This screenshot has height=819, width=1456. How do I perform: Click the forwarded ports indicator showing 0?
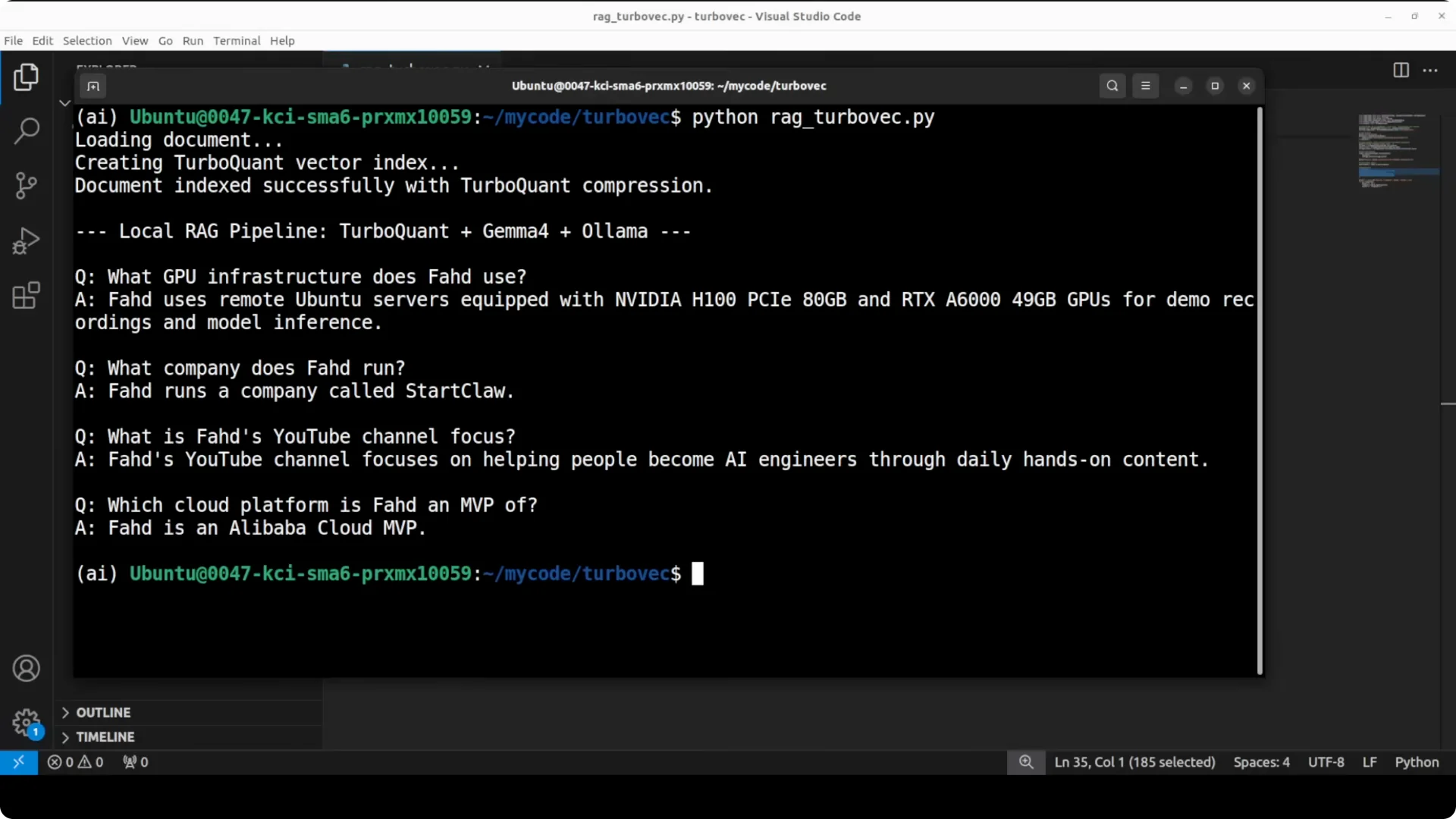136,762
